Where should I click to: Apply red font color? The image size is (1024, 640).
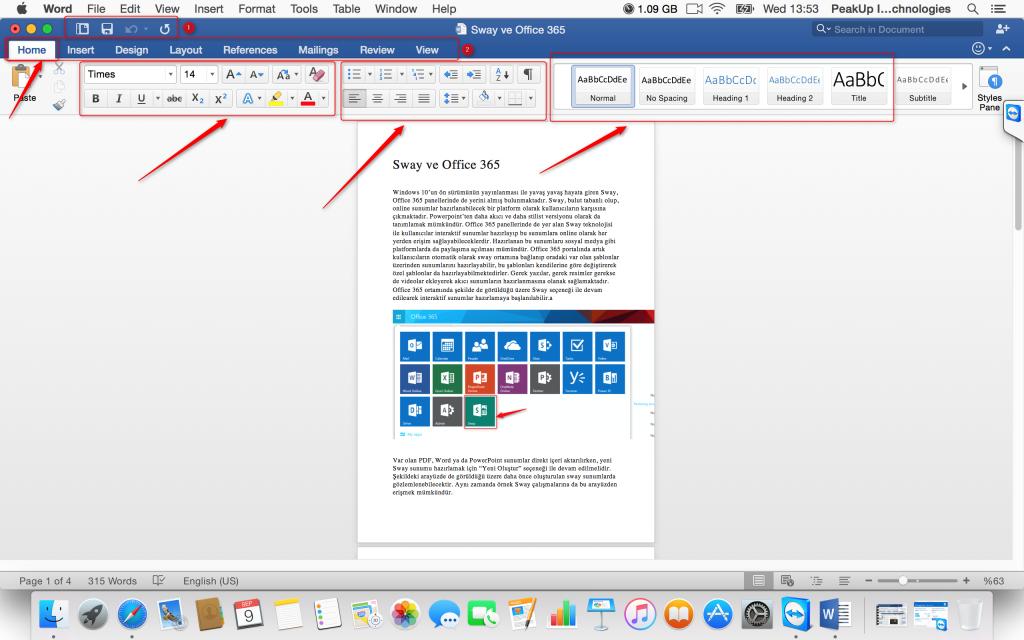coord(308,99)
